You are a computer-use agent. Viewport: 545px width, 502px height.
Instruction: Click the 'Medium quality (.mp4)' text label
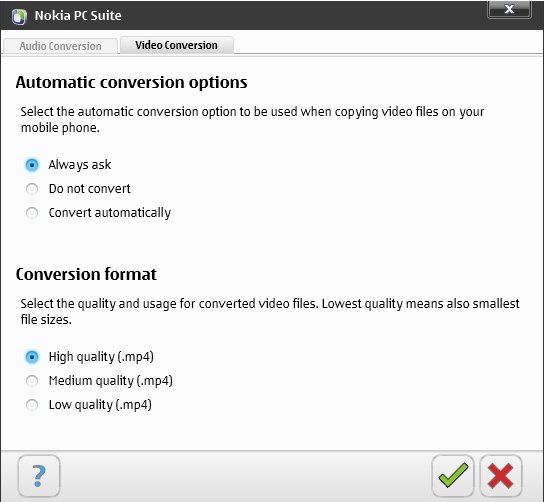(111, 381)
